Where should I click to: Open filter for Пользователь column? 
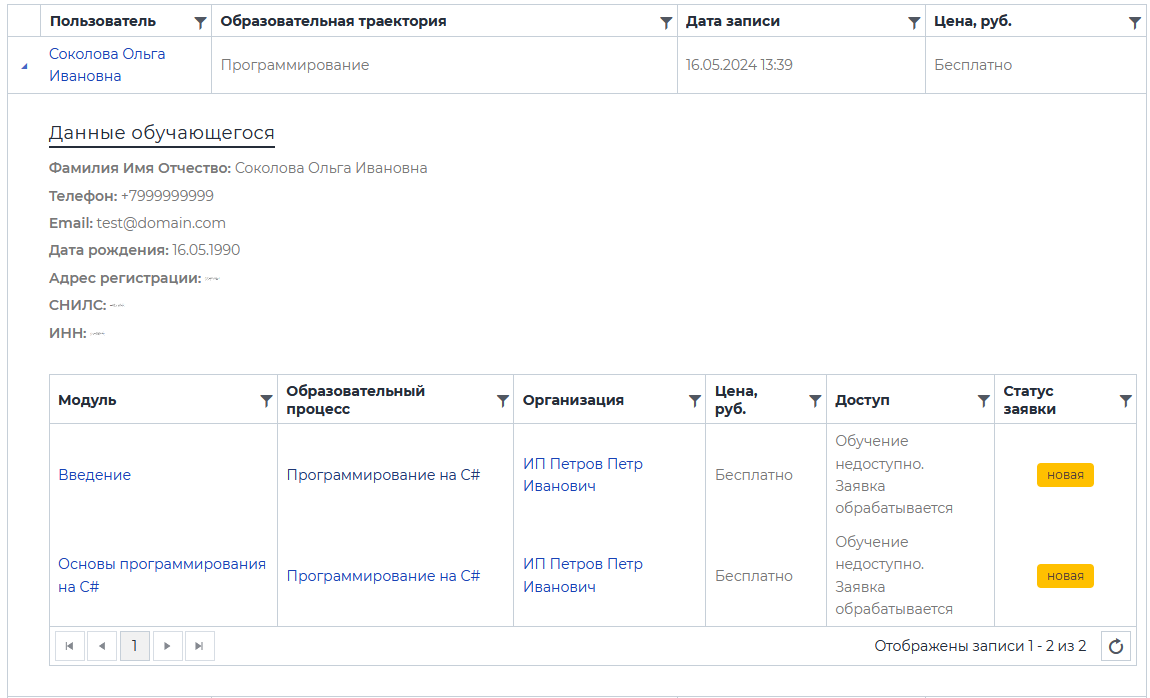point(200,22)
